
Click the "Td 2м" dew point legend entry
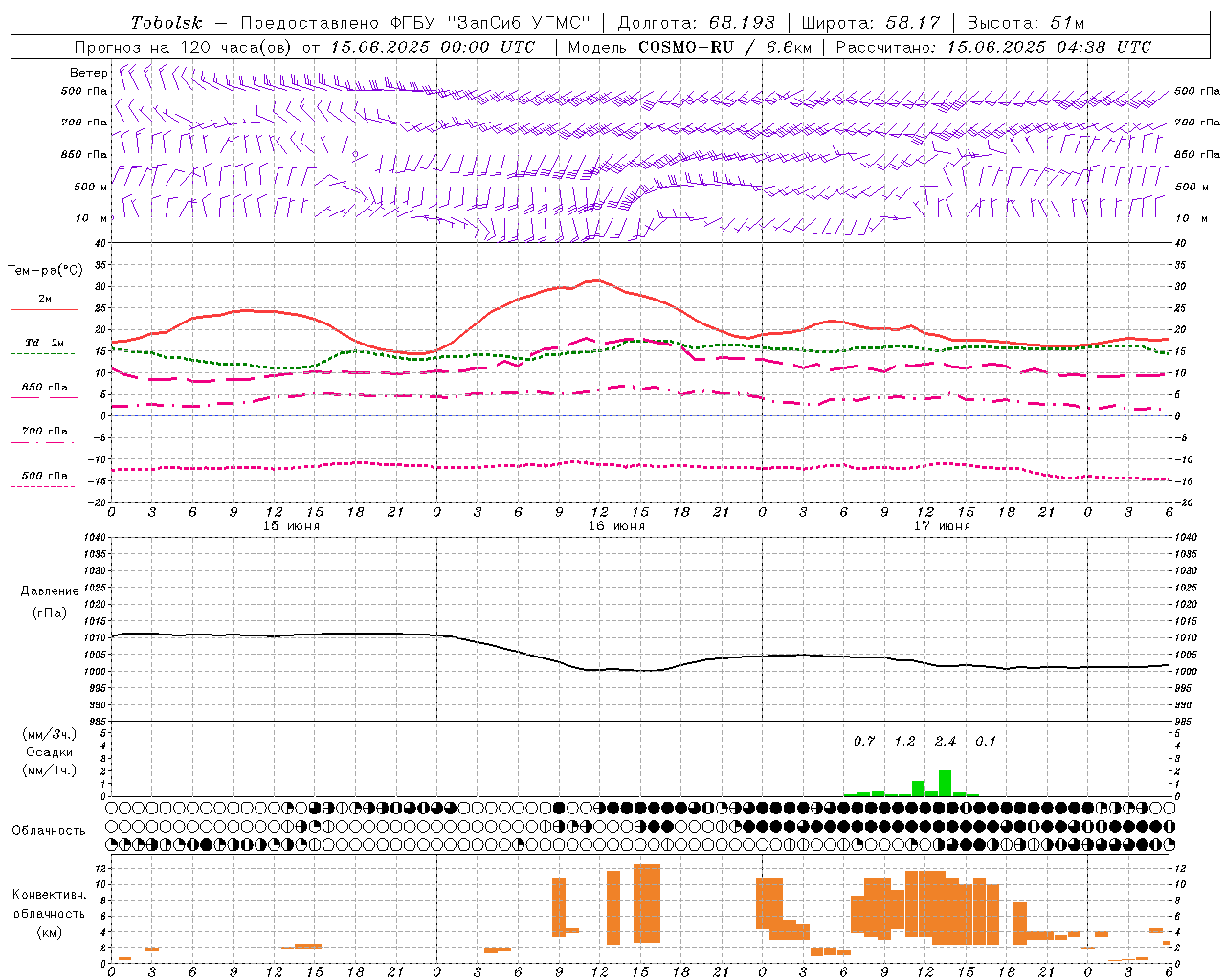[x=44, y=343]
